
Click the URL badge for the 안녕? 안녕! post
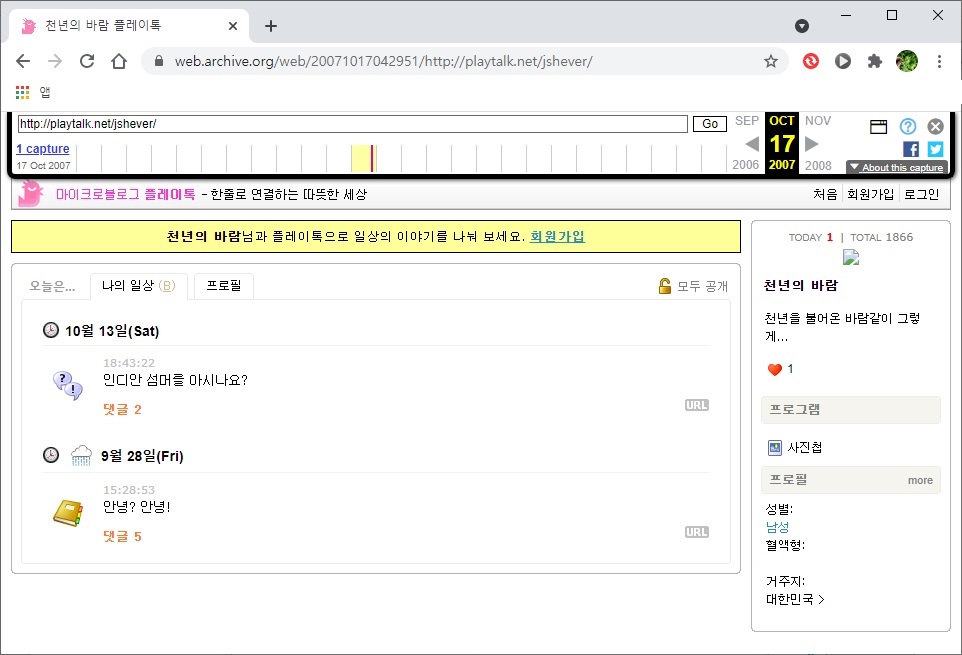click(x=696, y=532)
